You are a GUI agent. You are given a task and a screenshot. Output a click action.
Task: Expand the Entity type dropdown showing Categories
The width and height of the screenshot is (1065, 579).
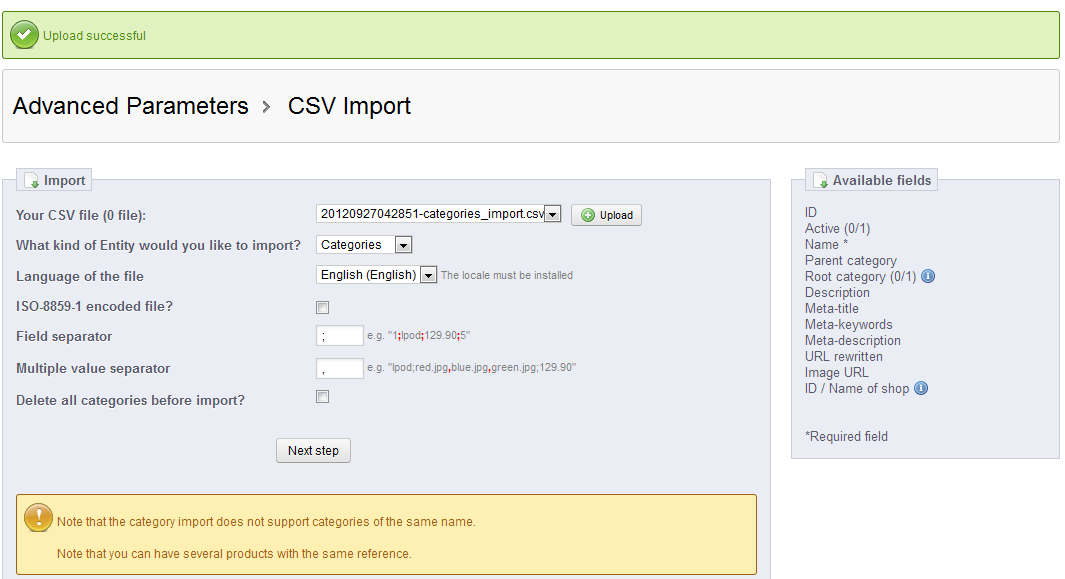pos(403,245)
